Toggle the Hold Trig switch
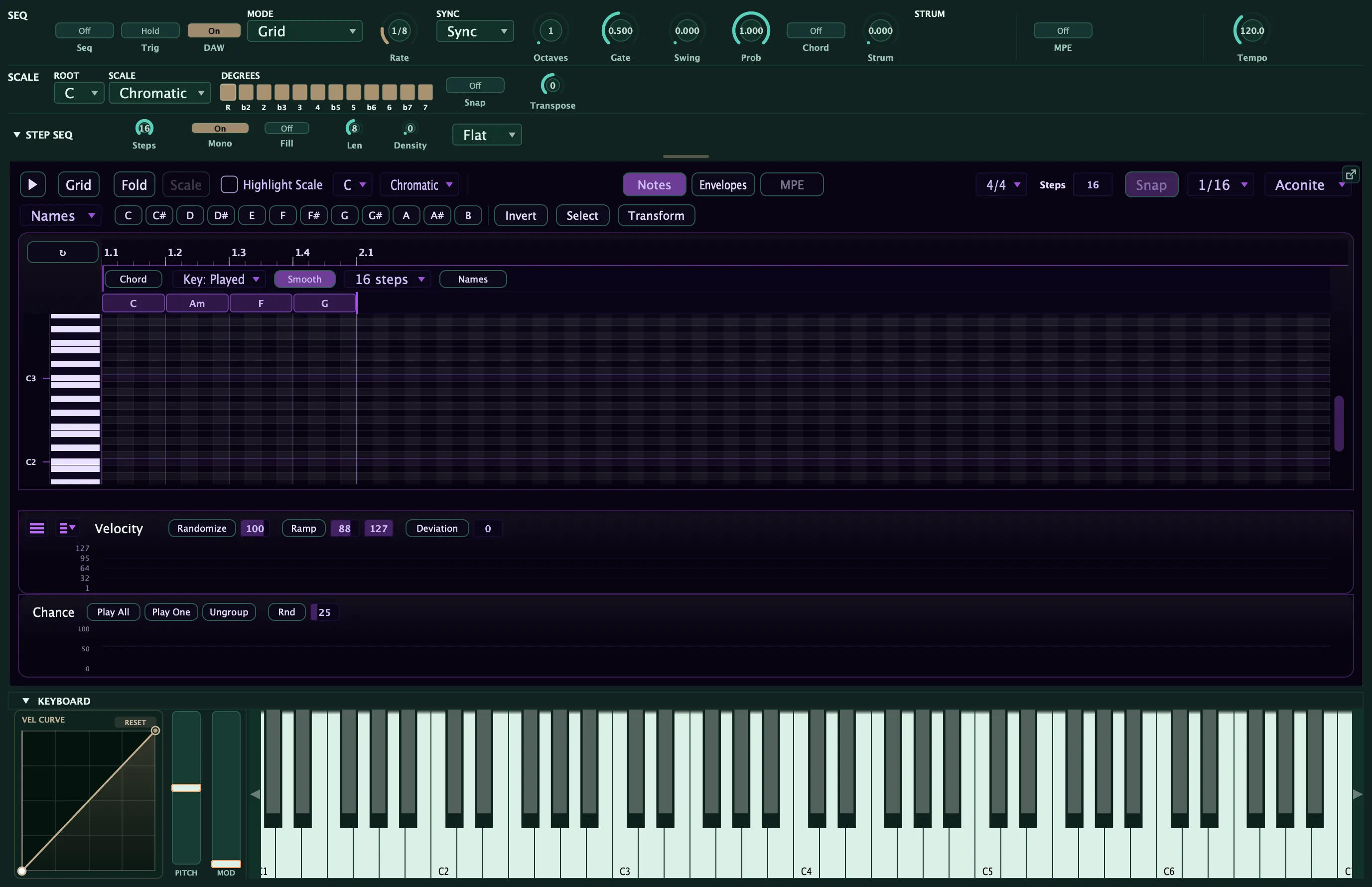 150,30
